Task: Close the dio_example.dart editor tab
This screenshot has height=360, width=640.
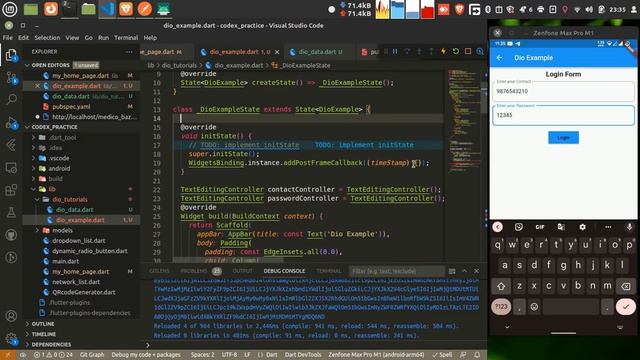Action: [x=277, y=52]
